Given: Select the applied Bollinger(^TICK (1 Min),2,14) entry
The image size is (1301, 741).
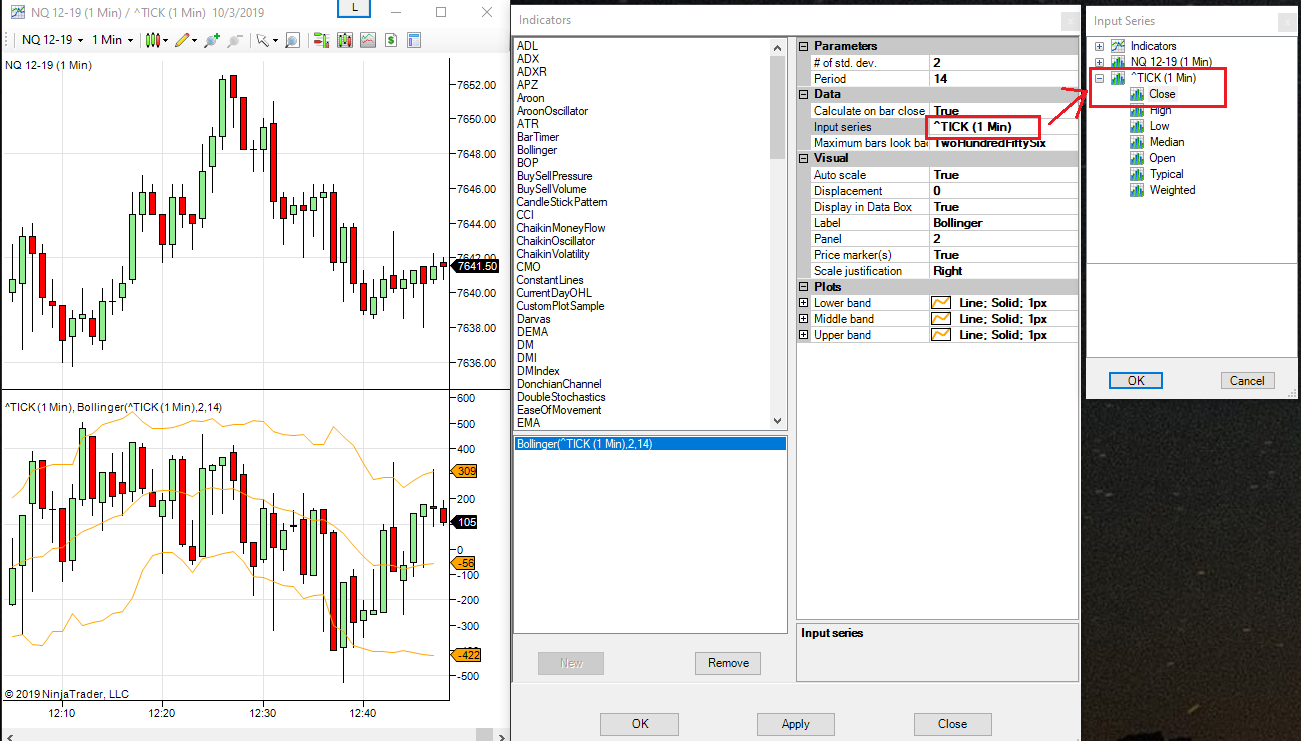Looking at the screenshot, I should point(650,444).
